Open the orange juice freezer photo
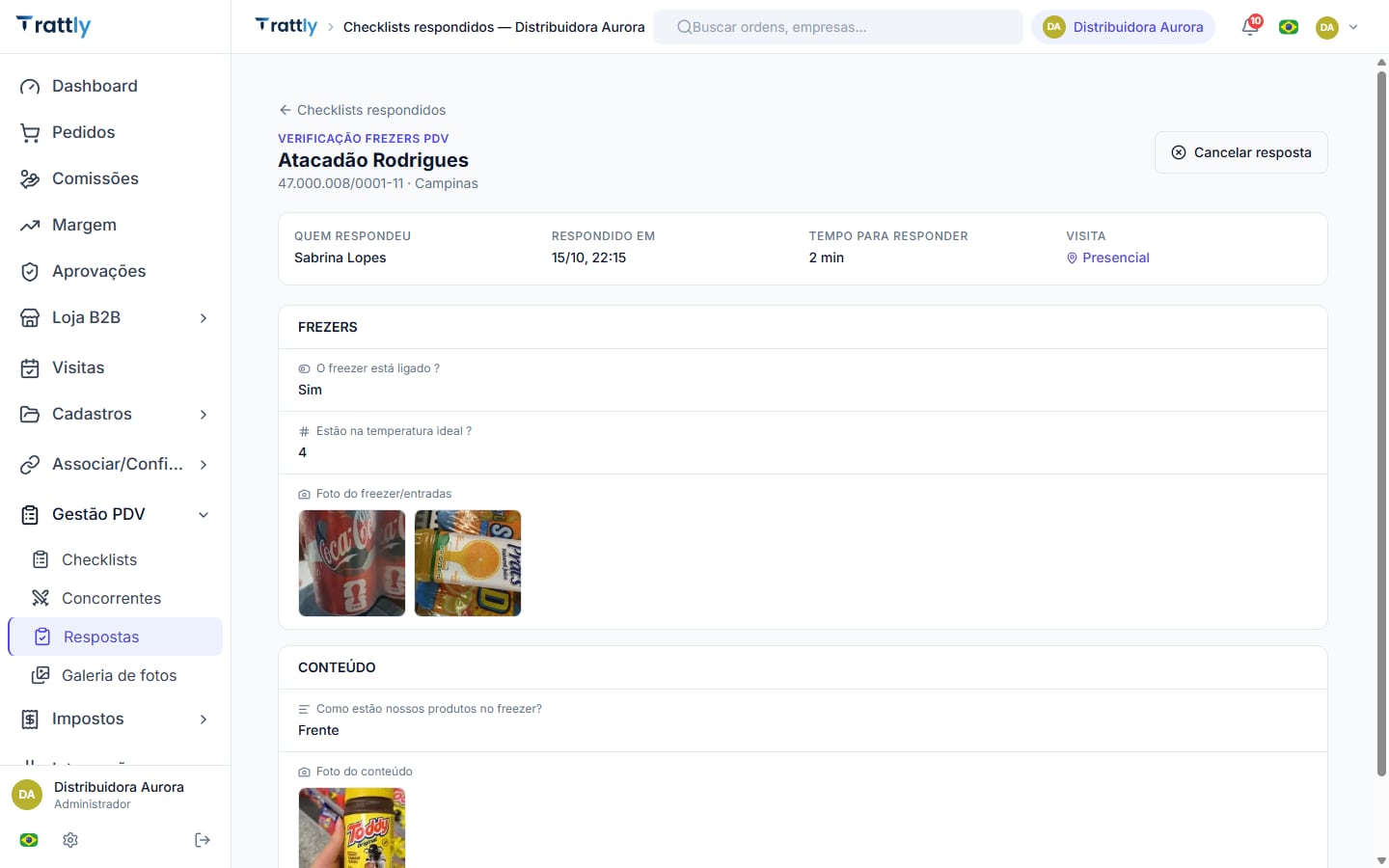The height and width of the screenshot is (868, 1389). click(x=468, y=563)
